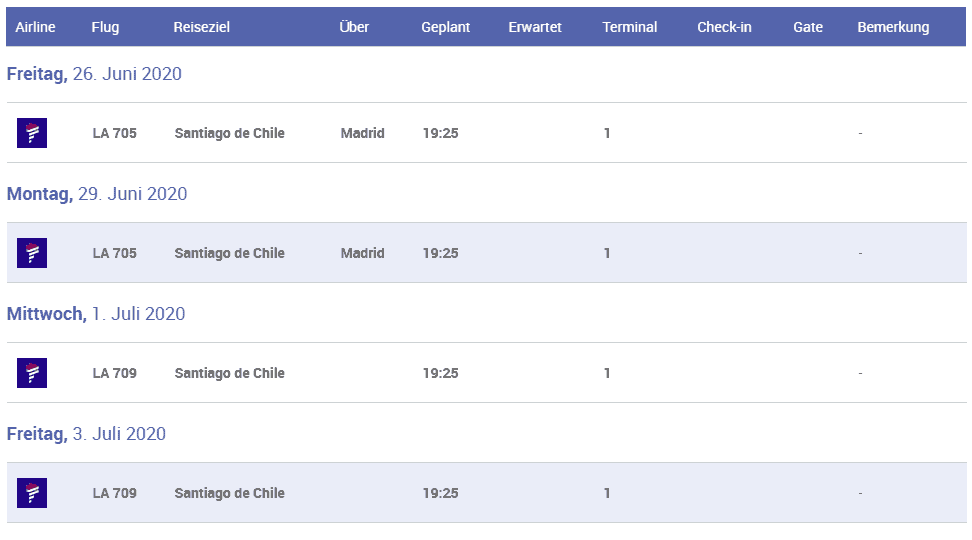Click Santiago de Chile destination on 1. Juli row
972x540 pixels.
click(229, 373)
